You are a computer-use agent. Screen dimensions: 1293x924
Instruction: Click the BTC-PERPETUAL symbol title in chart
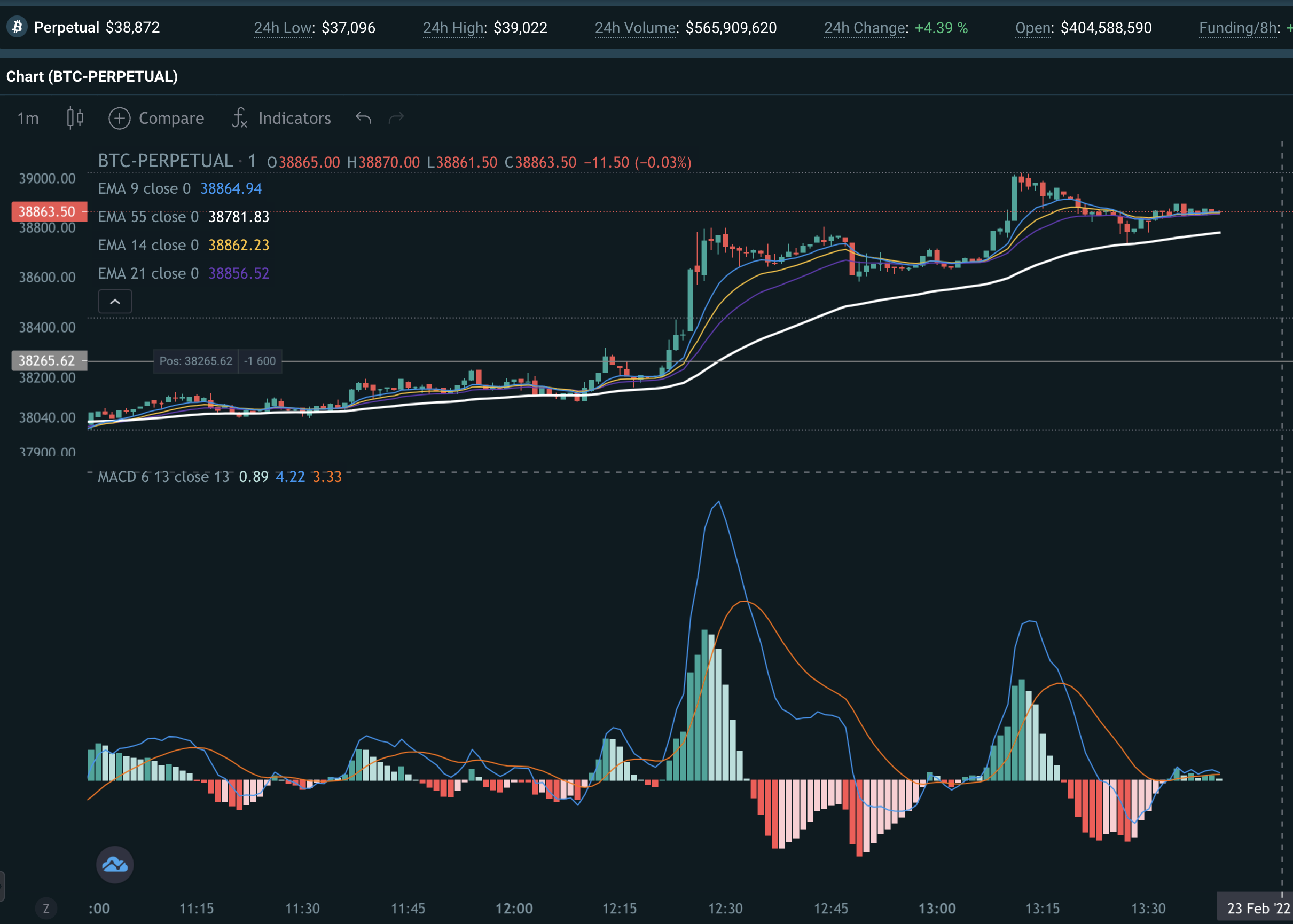pos(166,161)
